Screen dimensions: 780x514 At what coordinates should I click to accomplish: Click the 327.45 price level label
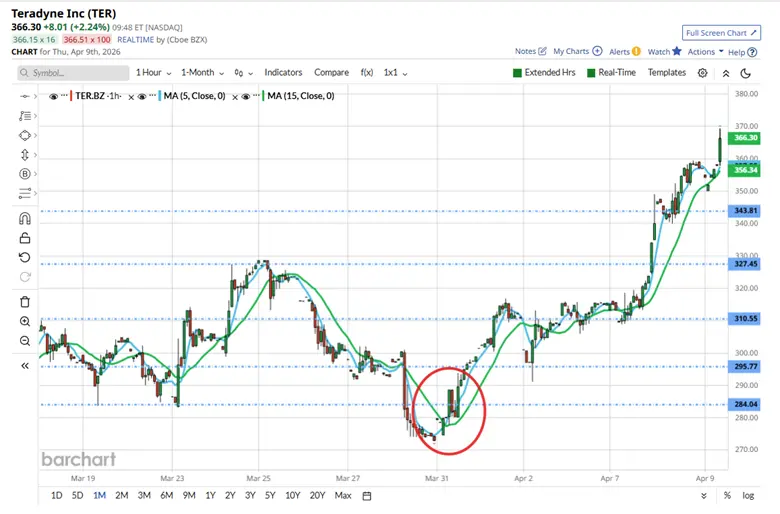point(744,264)
